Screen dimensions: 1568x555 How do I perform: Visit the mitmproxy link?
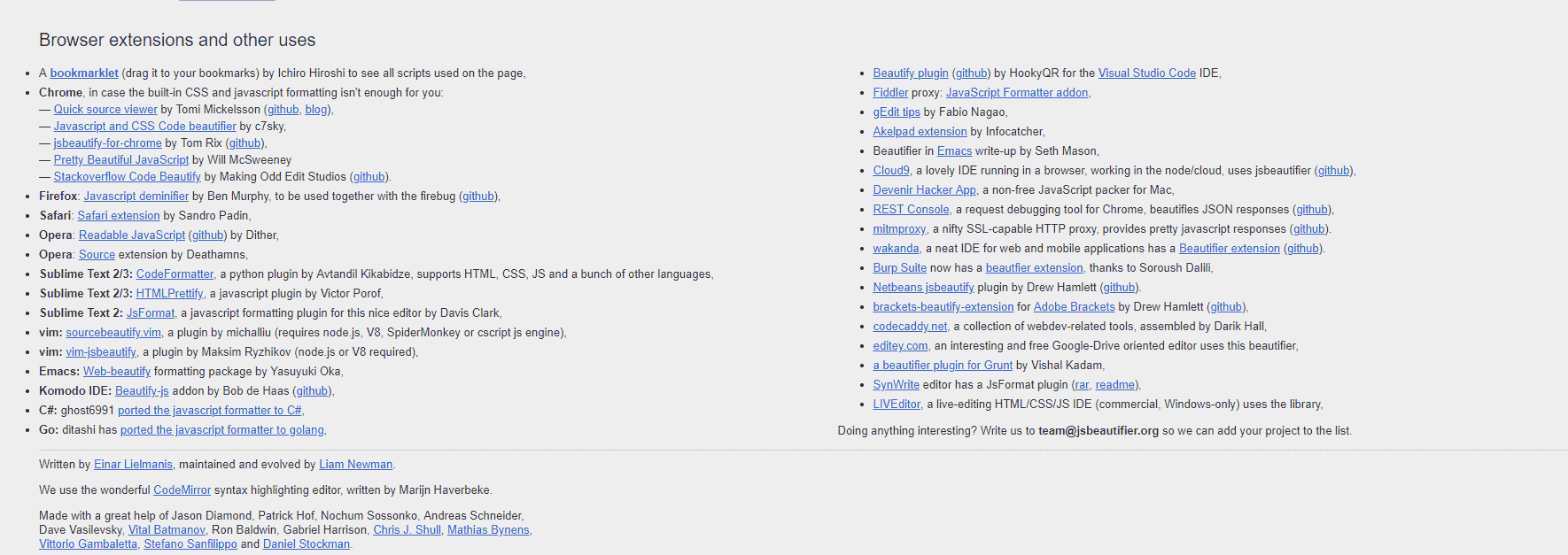(x=899, y=229)
